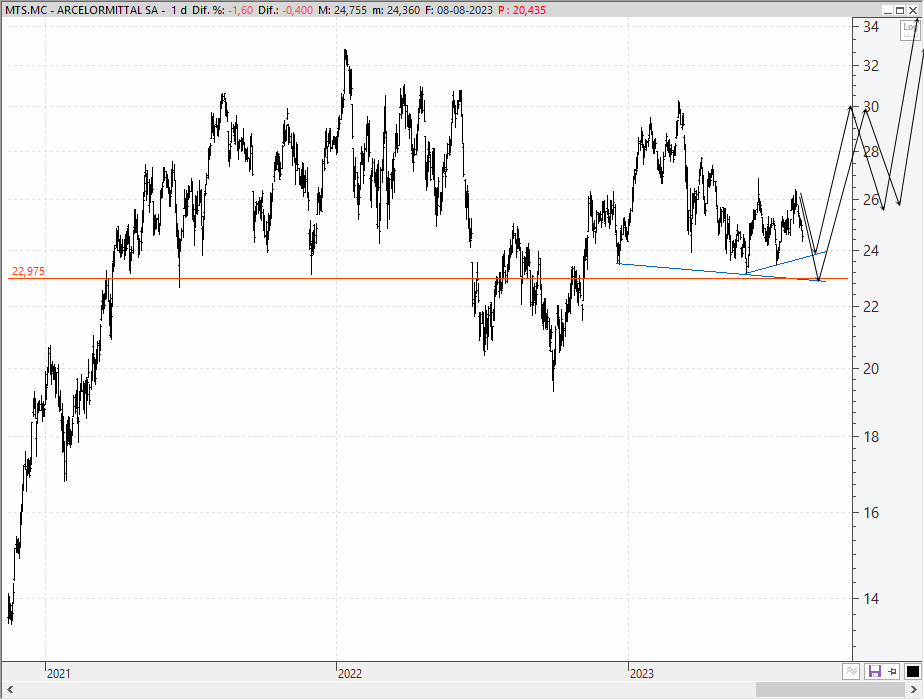Click the scrollbar right arrow
This screenshot has height=700, width=924.
point(914,689)
